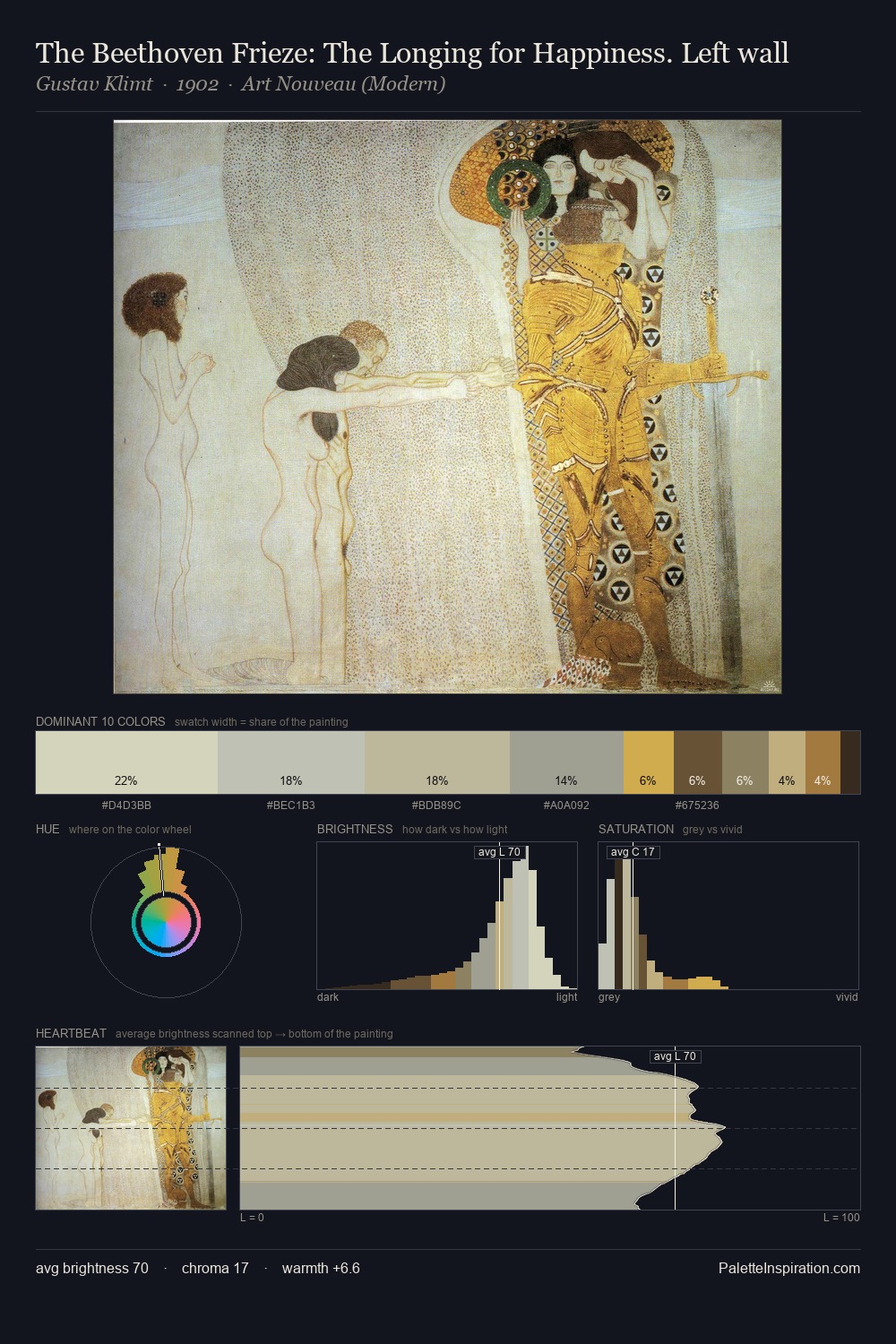Click the #BDB89C hex label

point(436,806)
